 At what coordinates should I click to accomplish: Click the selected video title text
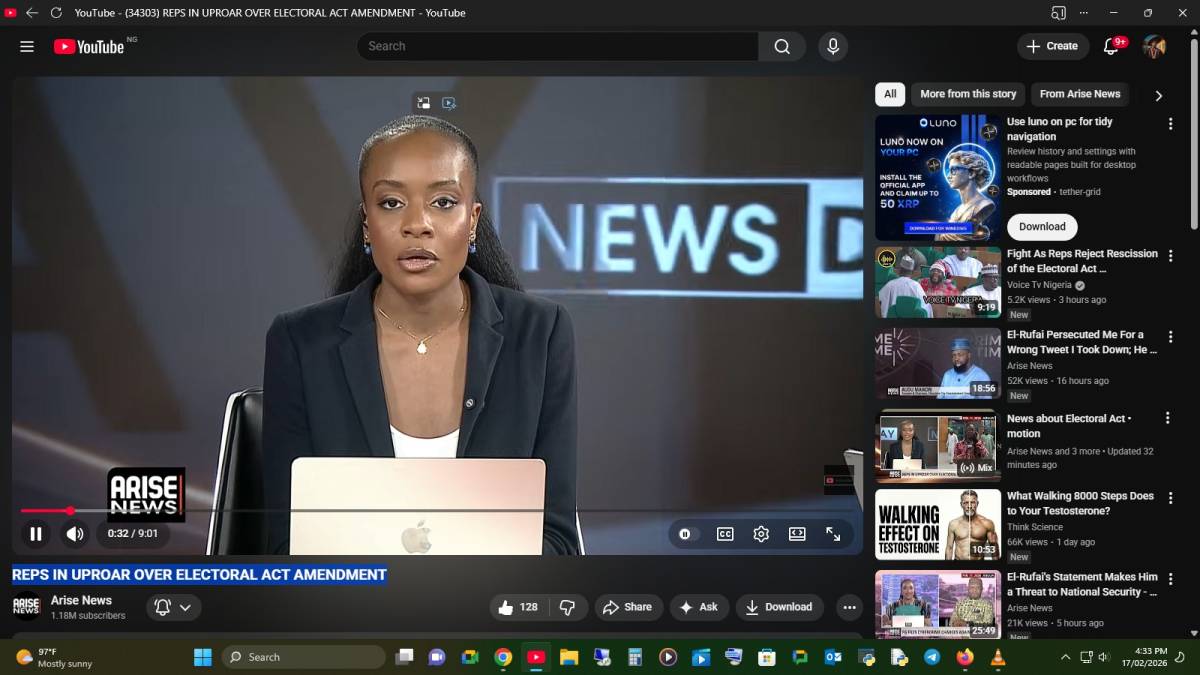click(x=199, y=575)
